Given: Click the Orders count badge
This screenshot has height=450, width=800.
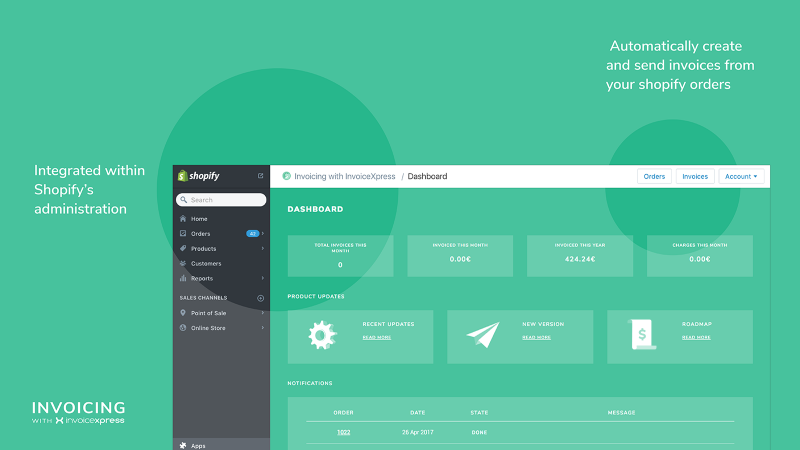Looking at the screenshot, I should pos(253,234).
